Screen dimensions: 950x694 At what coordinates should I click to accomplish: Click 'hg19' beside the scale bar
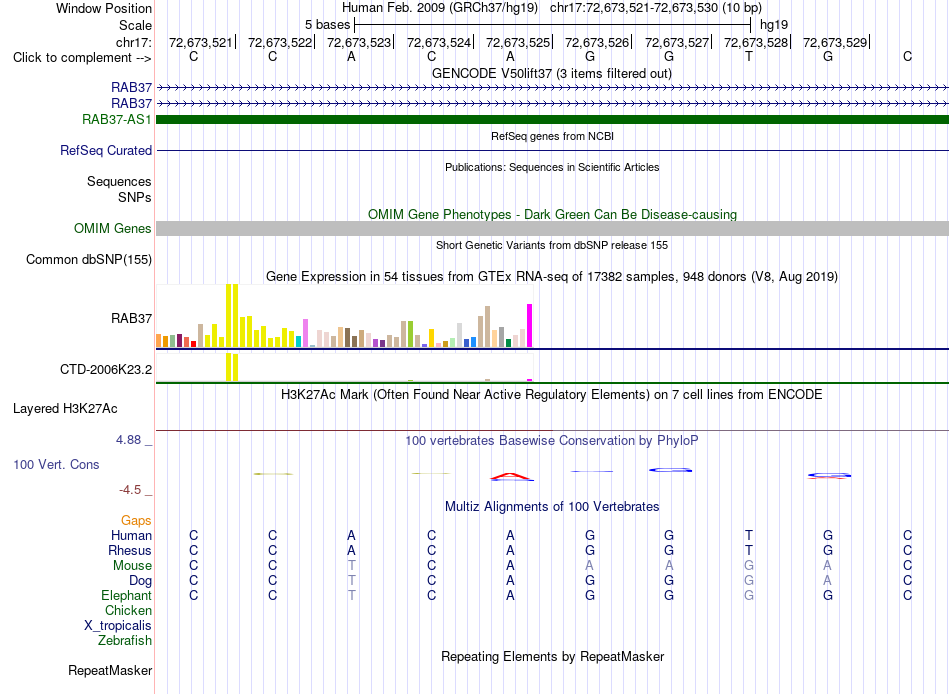[774, 25]
